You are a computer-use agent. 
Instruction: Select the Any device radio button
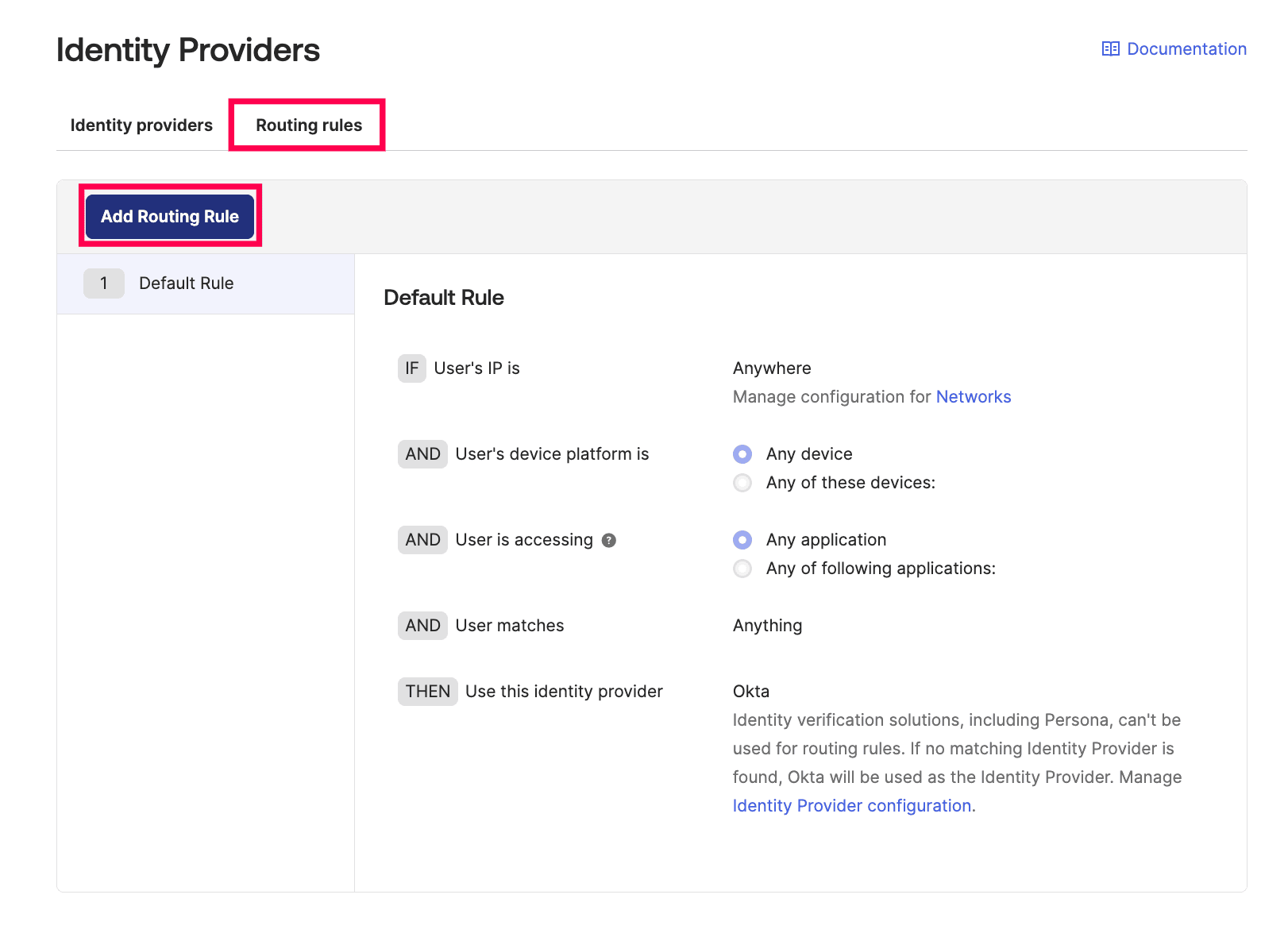(742, 453)
